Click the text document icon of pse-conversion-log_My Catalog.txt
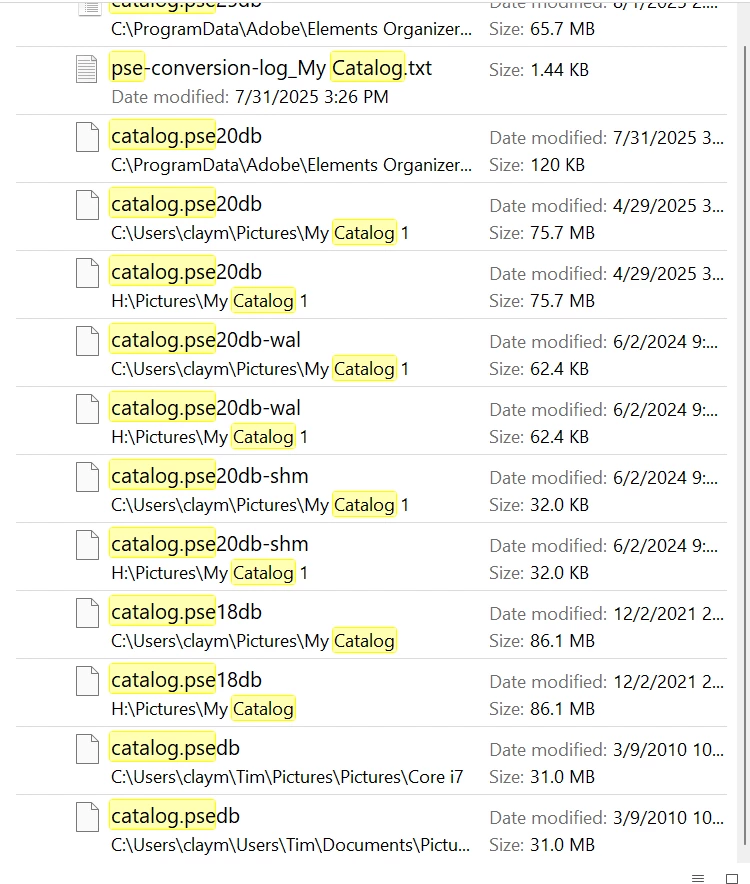750x884 pixels. pyautogui.click(x=87, y=69)
